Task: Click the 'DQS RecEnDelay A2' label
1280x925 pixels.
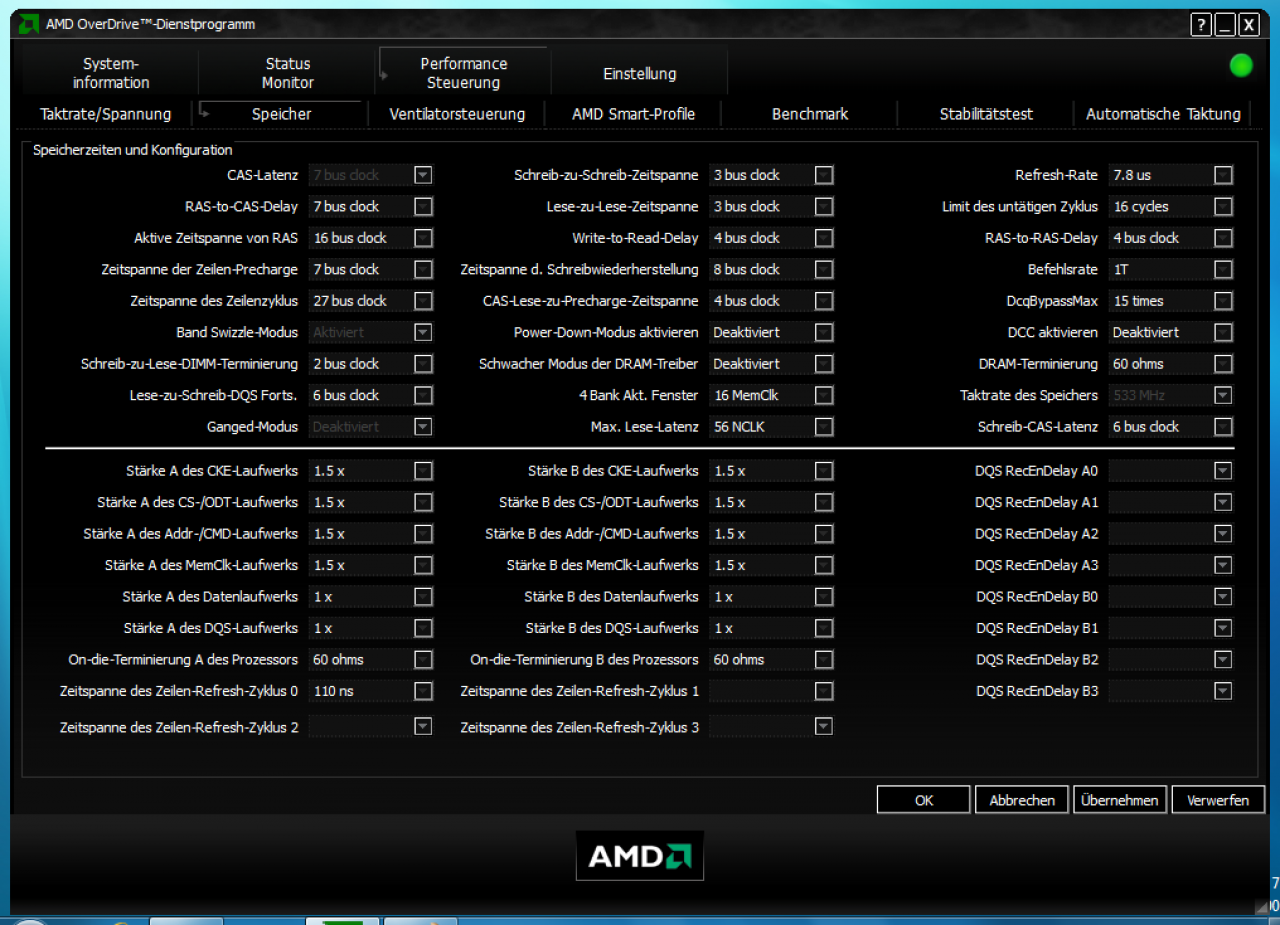Action: tap(1037, 534)
